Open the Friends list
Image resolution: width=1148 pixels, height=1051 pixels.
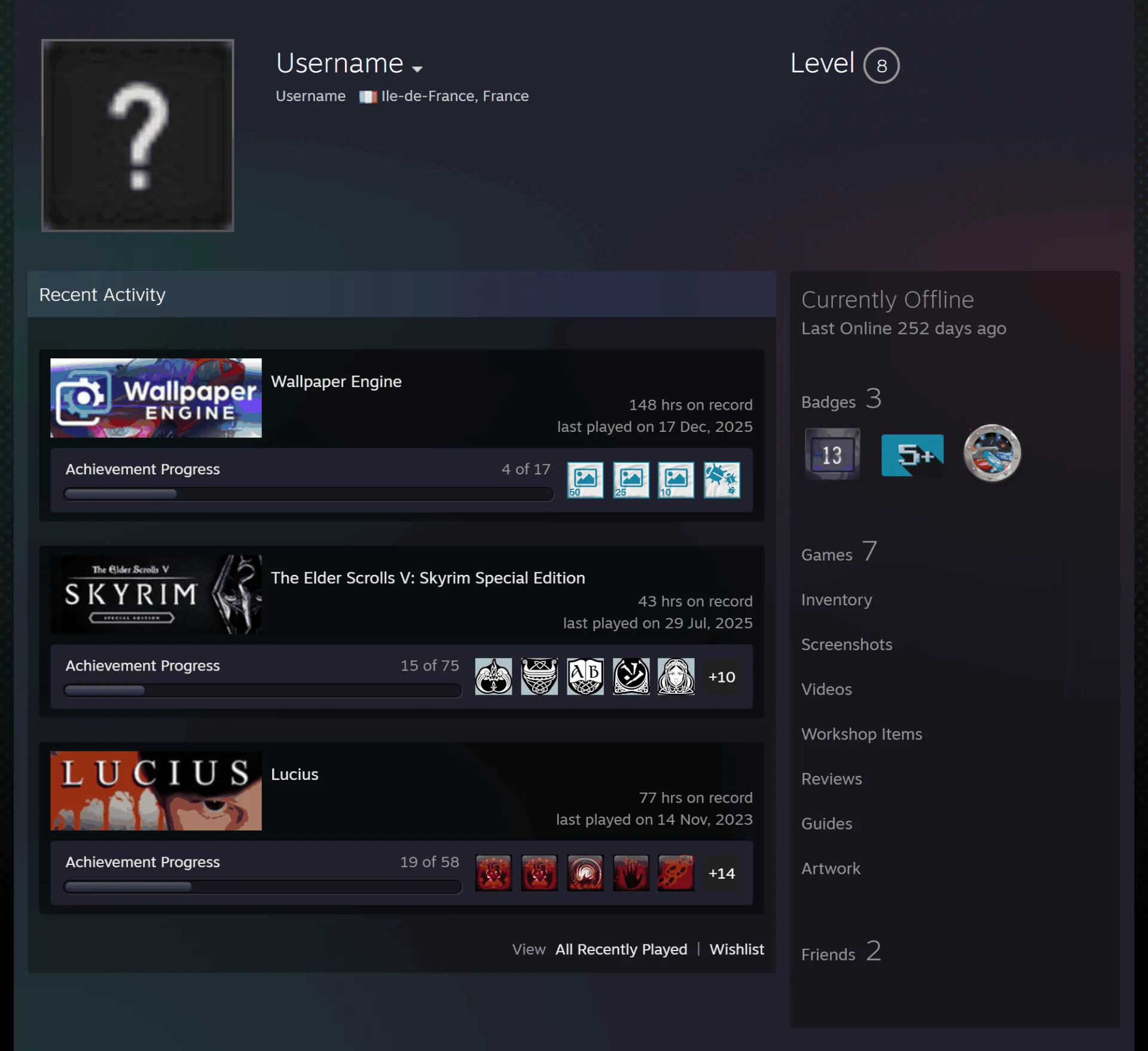click(841, 952)
